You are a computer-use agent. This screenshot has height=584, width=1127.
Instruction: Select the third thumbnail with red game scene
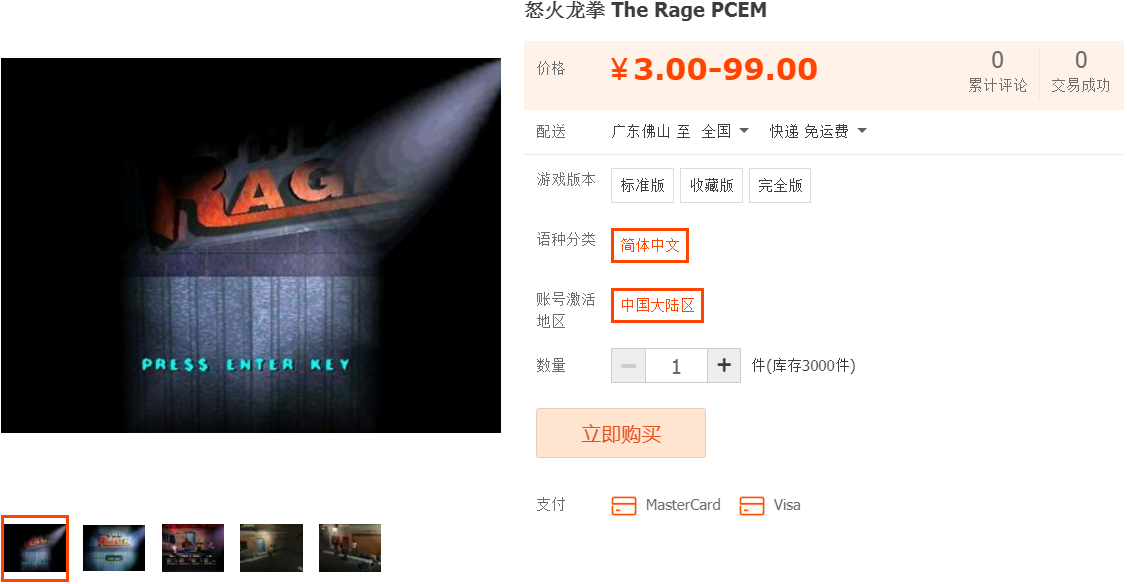tap(193, 548)
